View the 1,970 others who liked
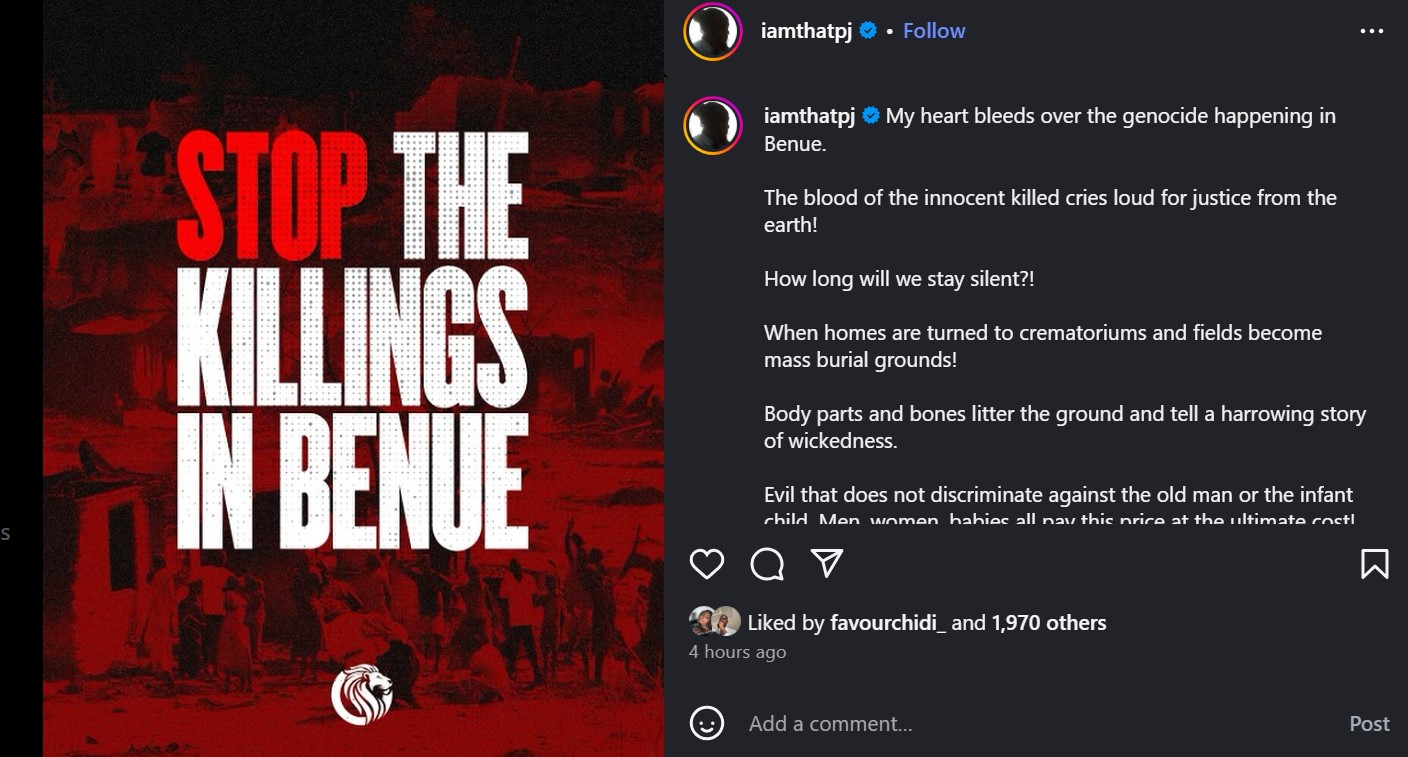Image resolution: width=1408 pixels, height=757 pixels. [x=1049, y=623]
